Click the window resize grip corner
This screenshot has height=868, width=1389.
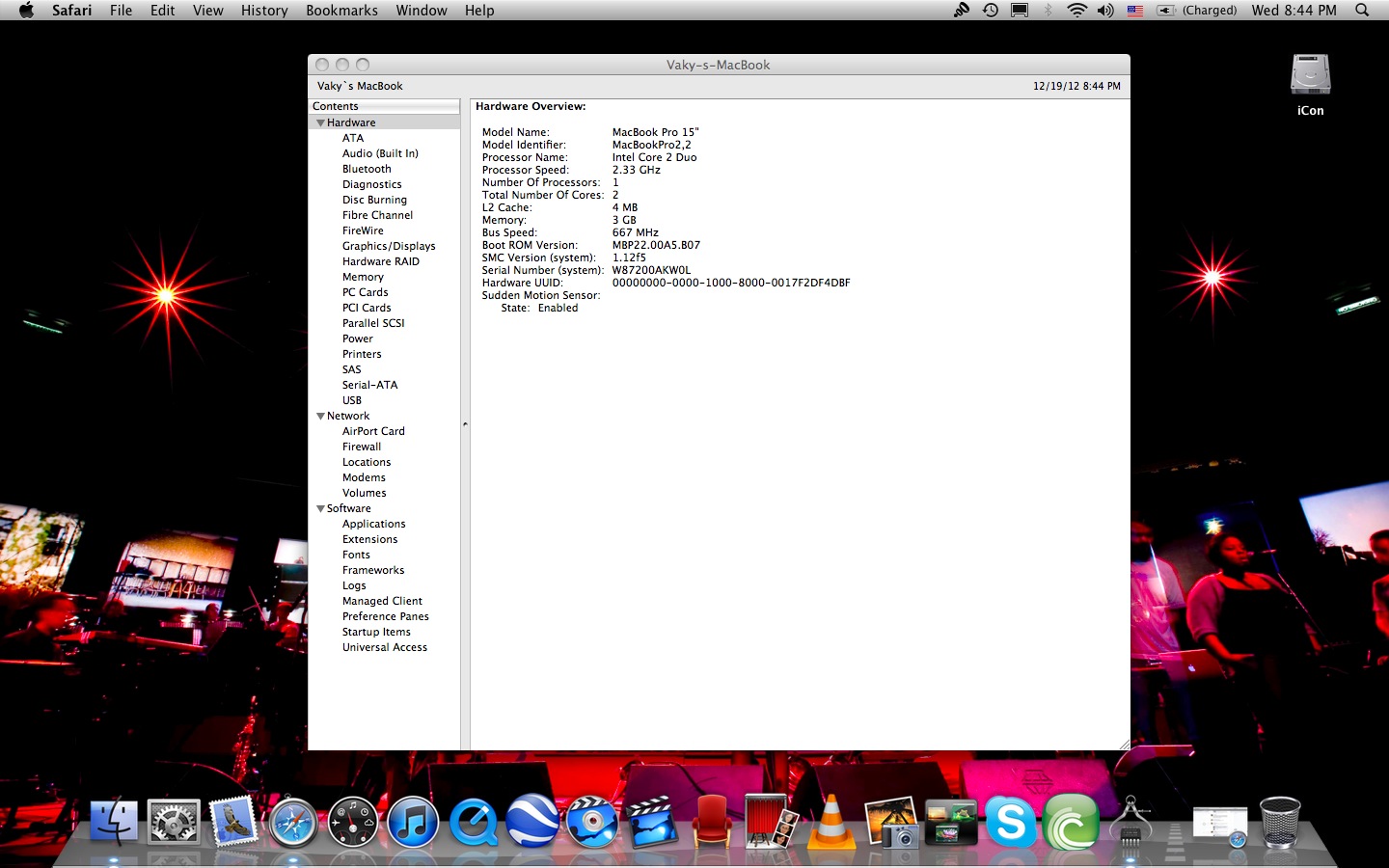point(1123,744)
